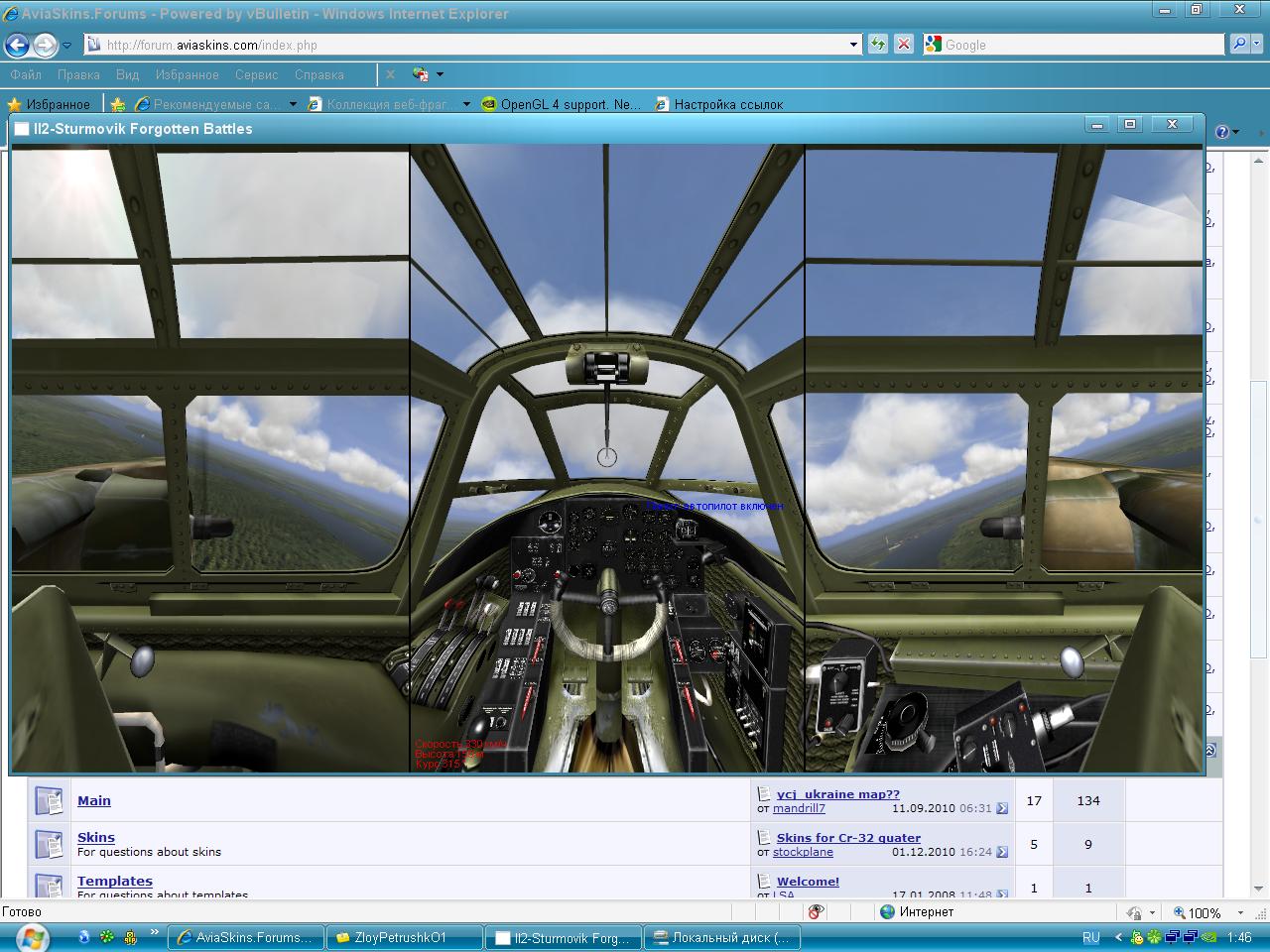Switch to Il2-Sturmovik Forgotten Battles taskbar button

pos(564,937)
